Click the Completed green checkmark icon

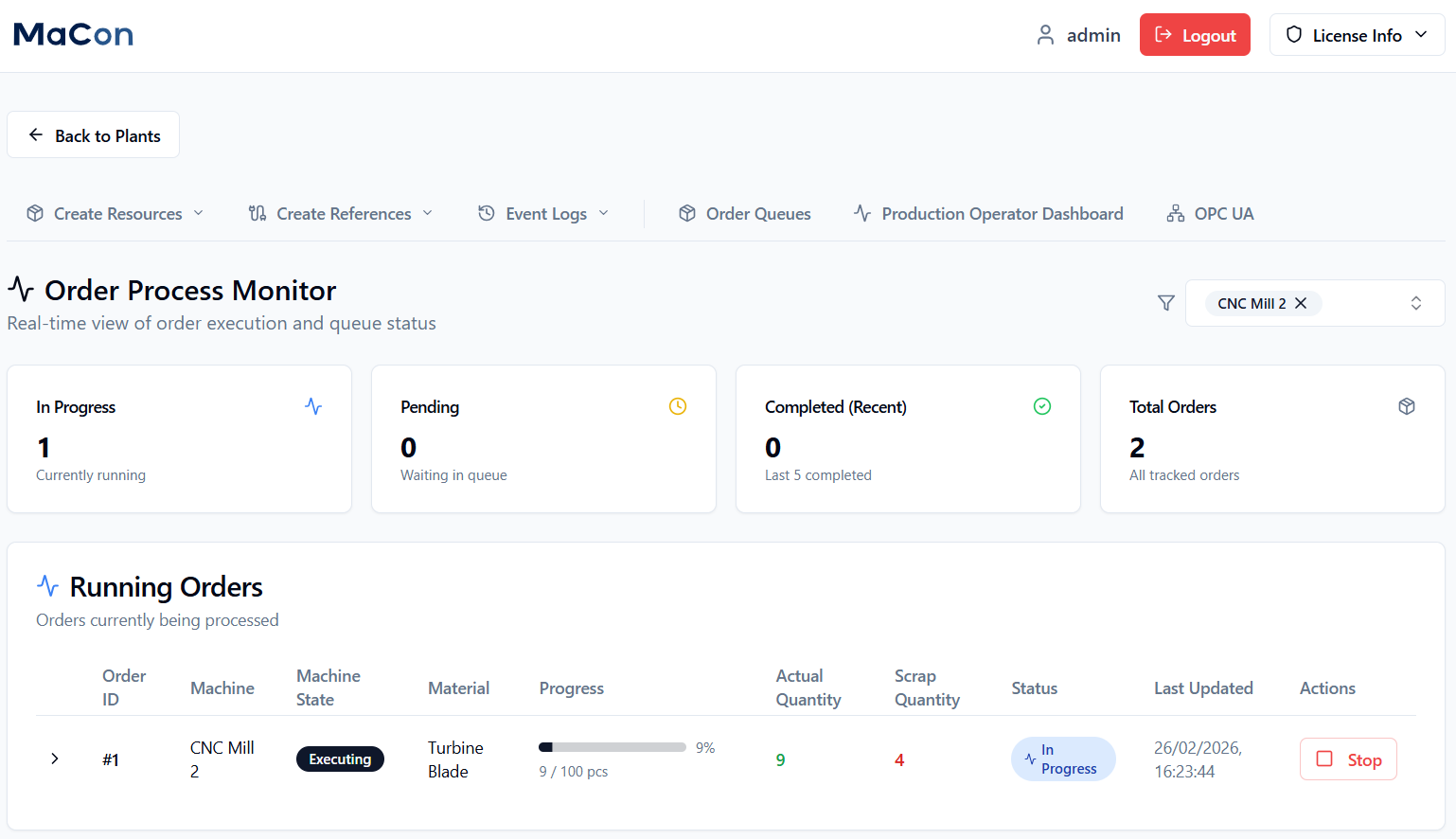(1042, 406)
